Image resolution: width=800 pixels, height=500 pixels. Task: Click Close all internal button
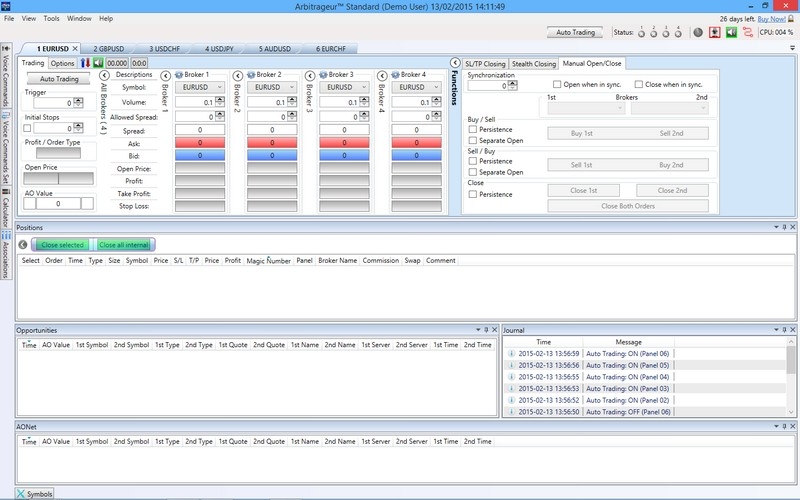[x=123, y=245]
